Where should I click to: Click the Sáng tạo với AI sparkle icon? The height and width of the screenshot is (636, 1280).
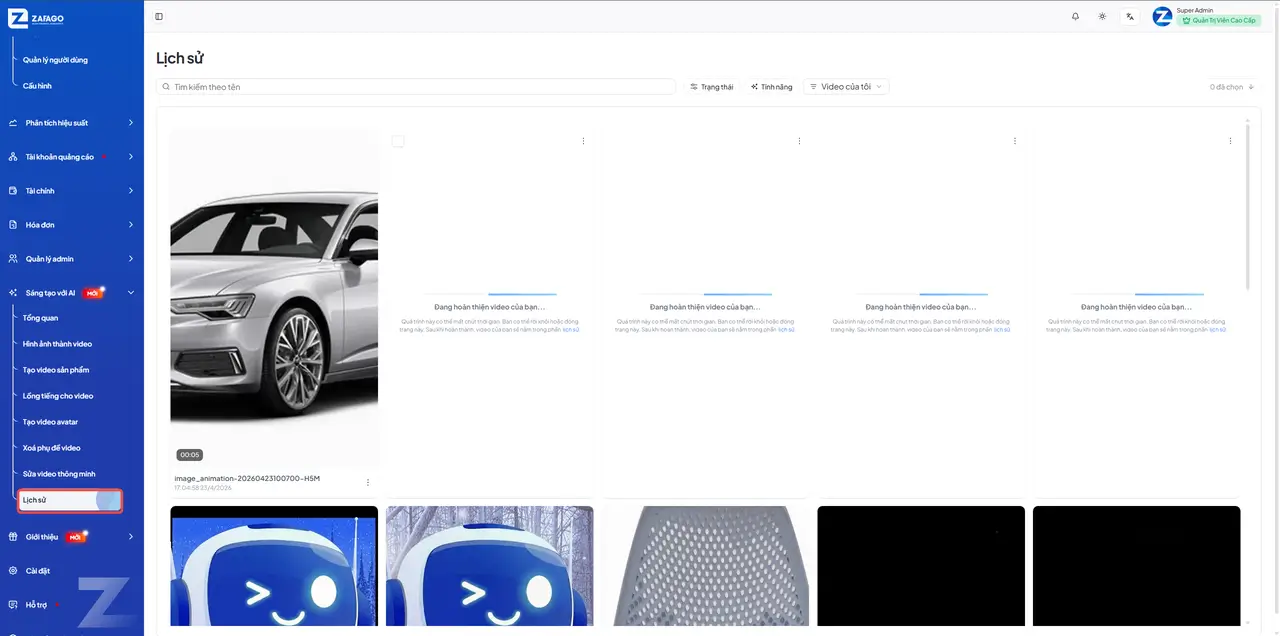point(13,293)
